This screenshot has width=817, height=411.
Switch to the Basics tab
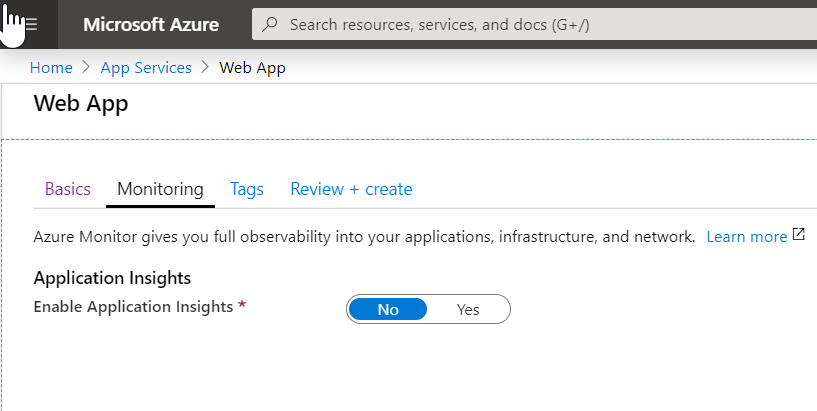[x=68, y=189]
